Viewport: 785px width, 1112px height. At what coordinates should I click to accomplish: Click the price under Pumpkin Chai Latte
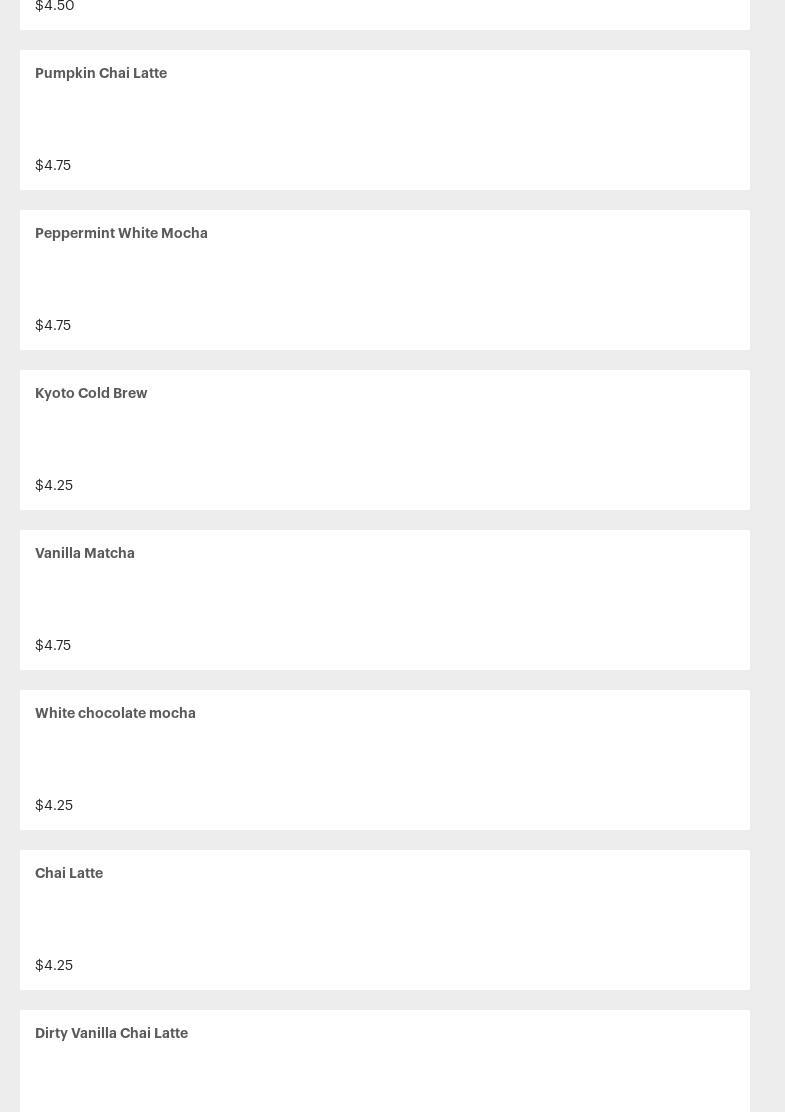[53, 165]
